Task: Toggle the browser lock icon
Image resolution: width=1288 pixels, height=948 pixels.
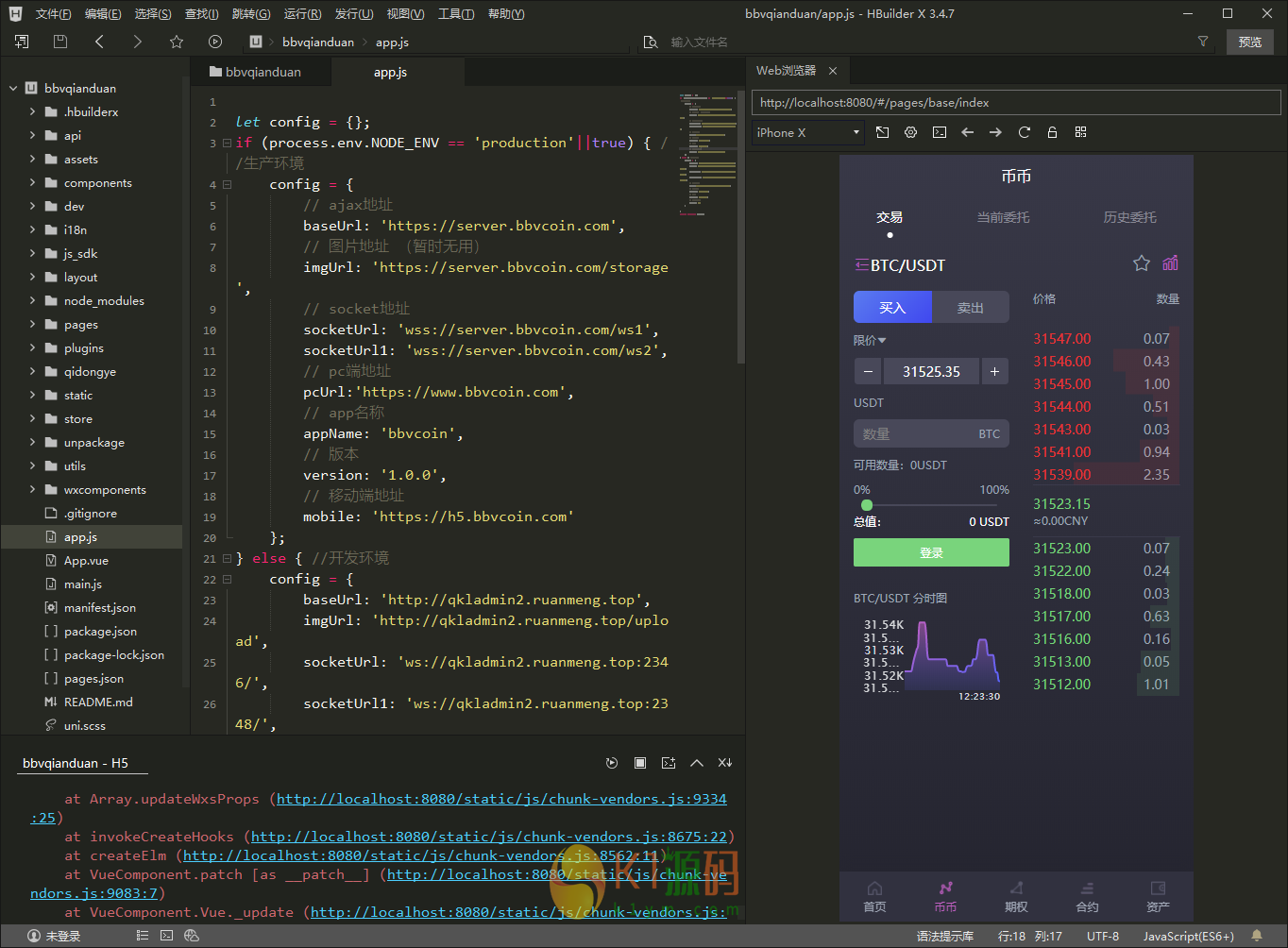Action: (x=1052, y=133)
